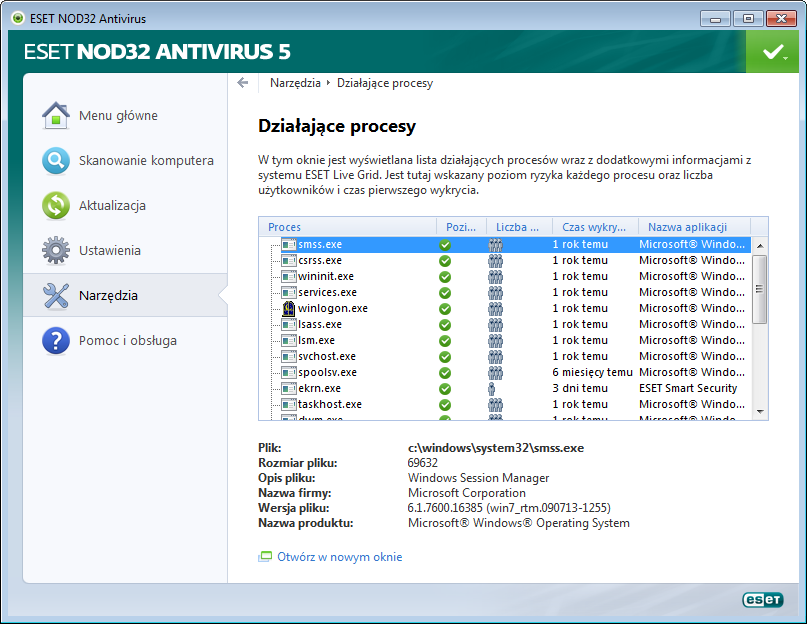
Task: Select wininit.exe process row
Action: coord(505,276)
